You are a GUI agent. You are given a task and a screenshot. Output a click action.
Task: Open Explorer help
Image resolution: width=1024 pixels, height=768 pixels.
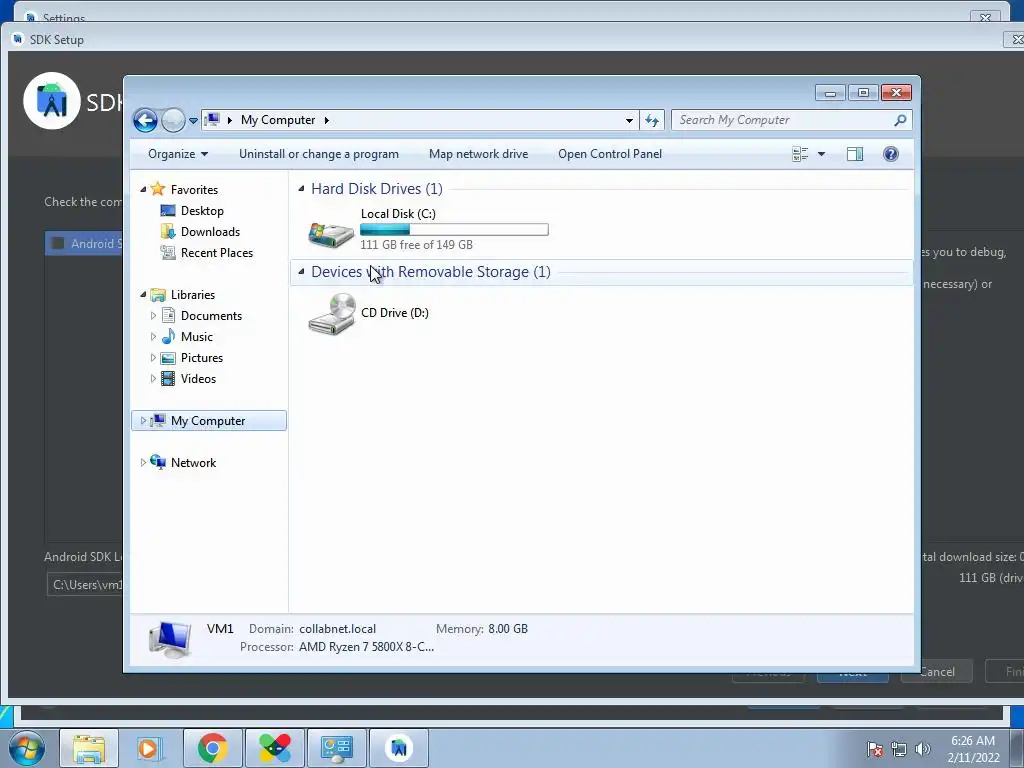tap(891, 154)
